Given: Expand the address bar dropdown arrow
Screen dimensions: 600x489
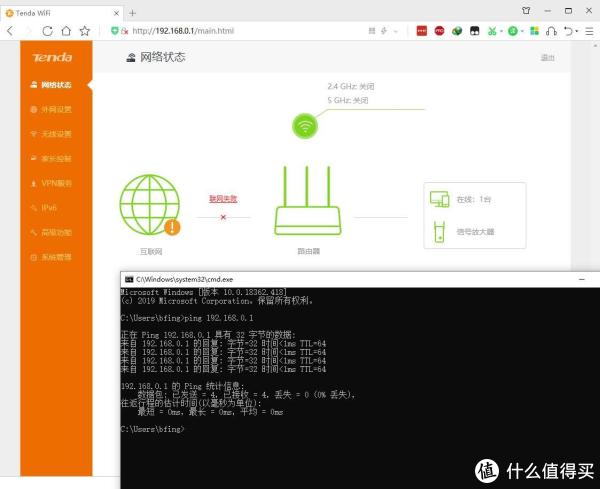Looking at the screenshot, I should click(396, 31).
